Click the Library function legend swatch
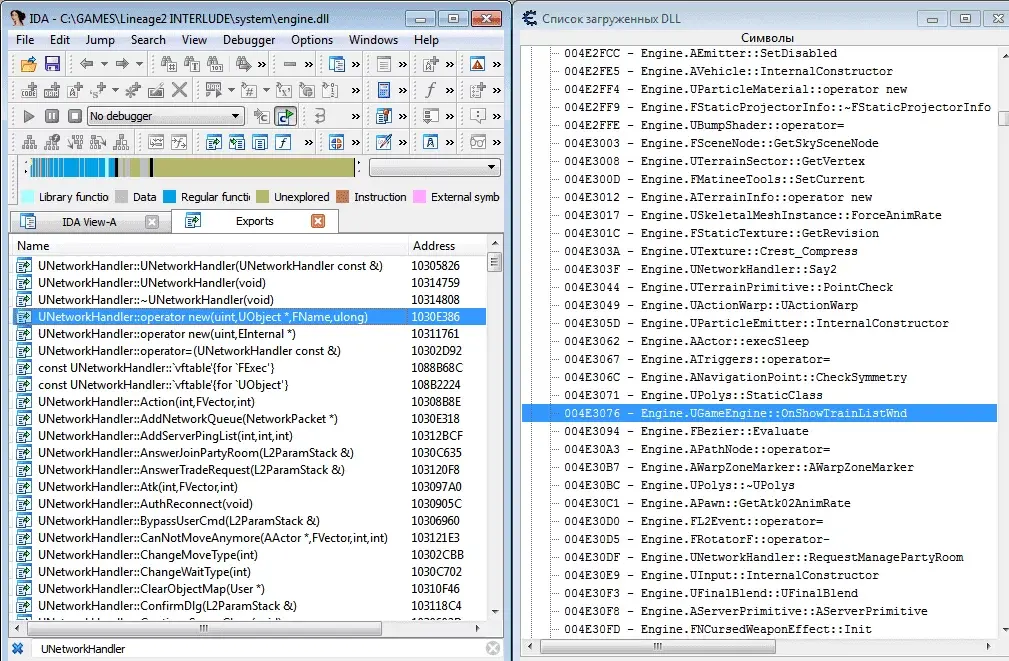Screen dimensions: 1009x661 (x=27, y=197)
